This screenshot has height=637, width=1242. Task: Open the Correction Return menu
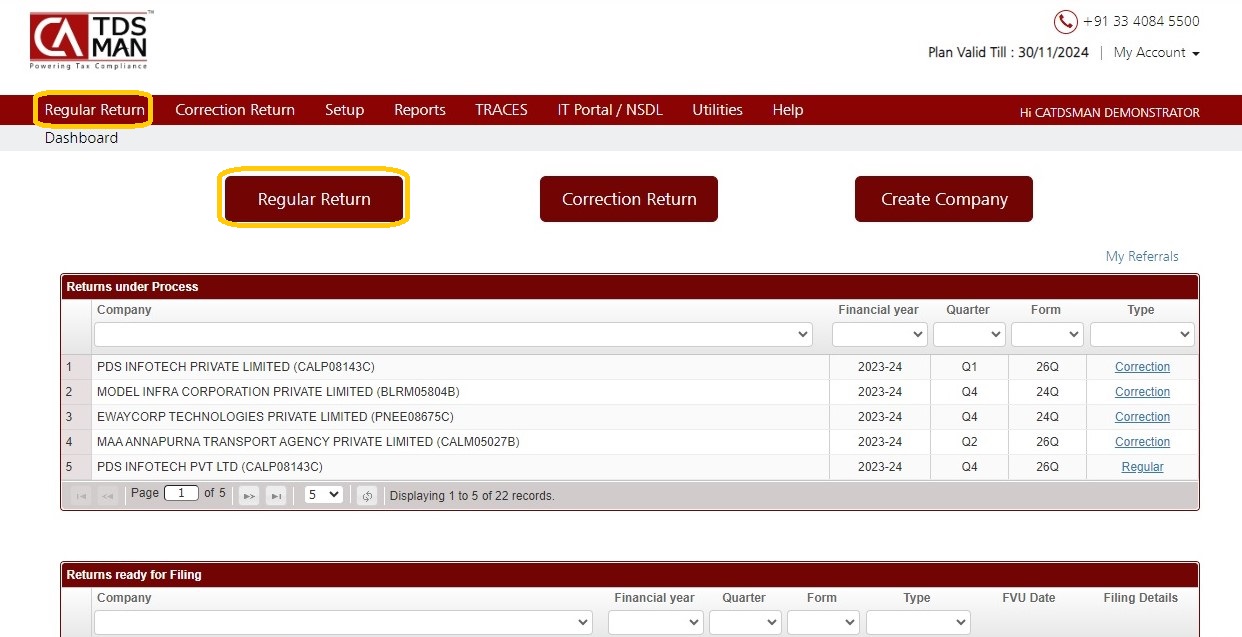235,110
